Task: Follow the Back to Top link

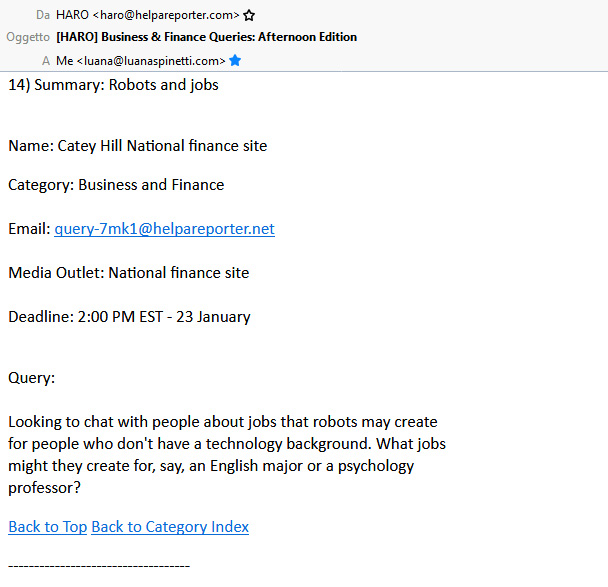Action: pos(47,527)
